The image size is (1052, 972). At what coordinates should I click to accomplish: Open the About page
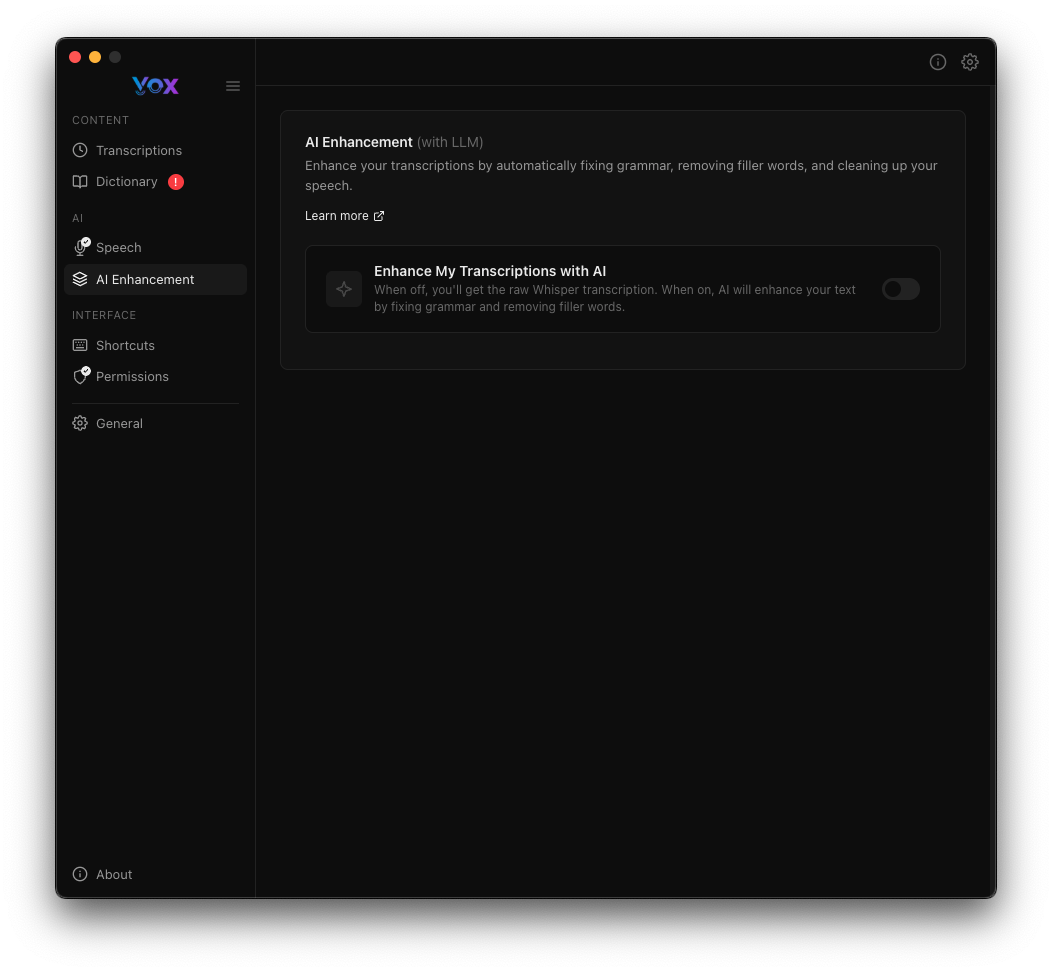coord(113,874)
